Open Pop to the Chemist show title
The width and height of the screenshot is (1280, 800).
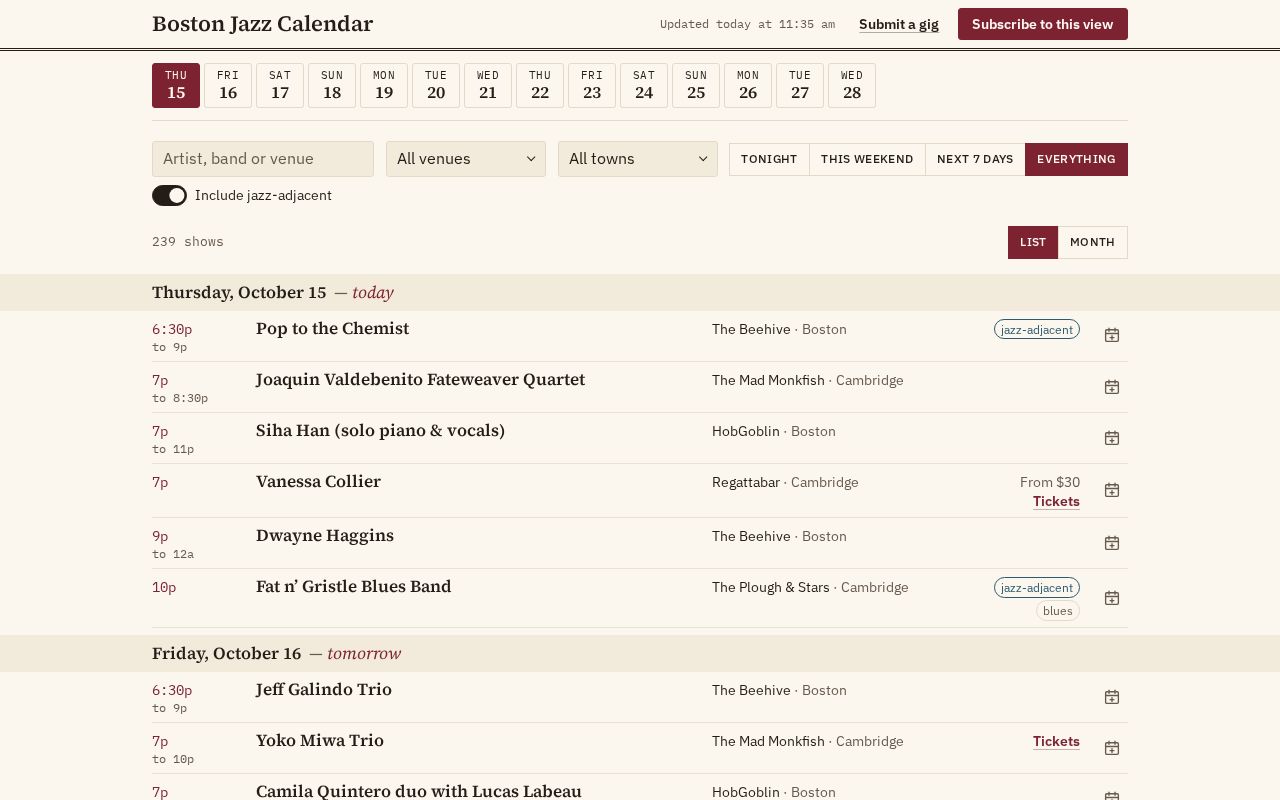pyautogui.click(x=332, y=329)
